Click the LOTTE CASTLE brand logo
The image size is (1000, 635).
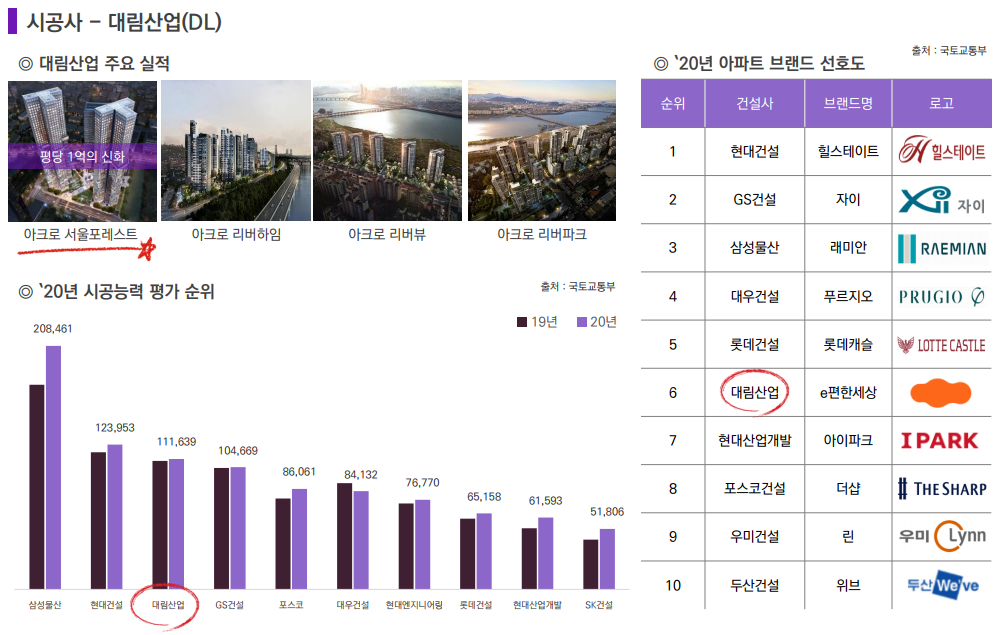point(941,345)
